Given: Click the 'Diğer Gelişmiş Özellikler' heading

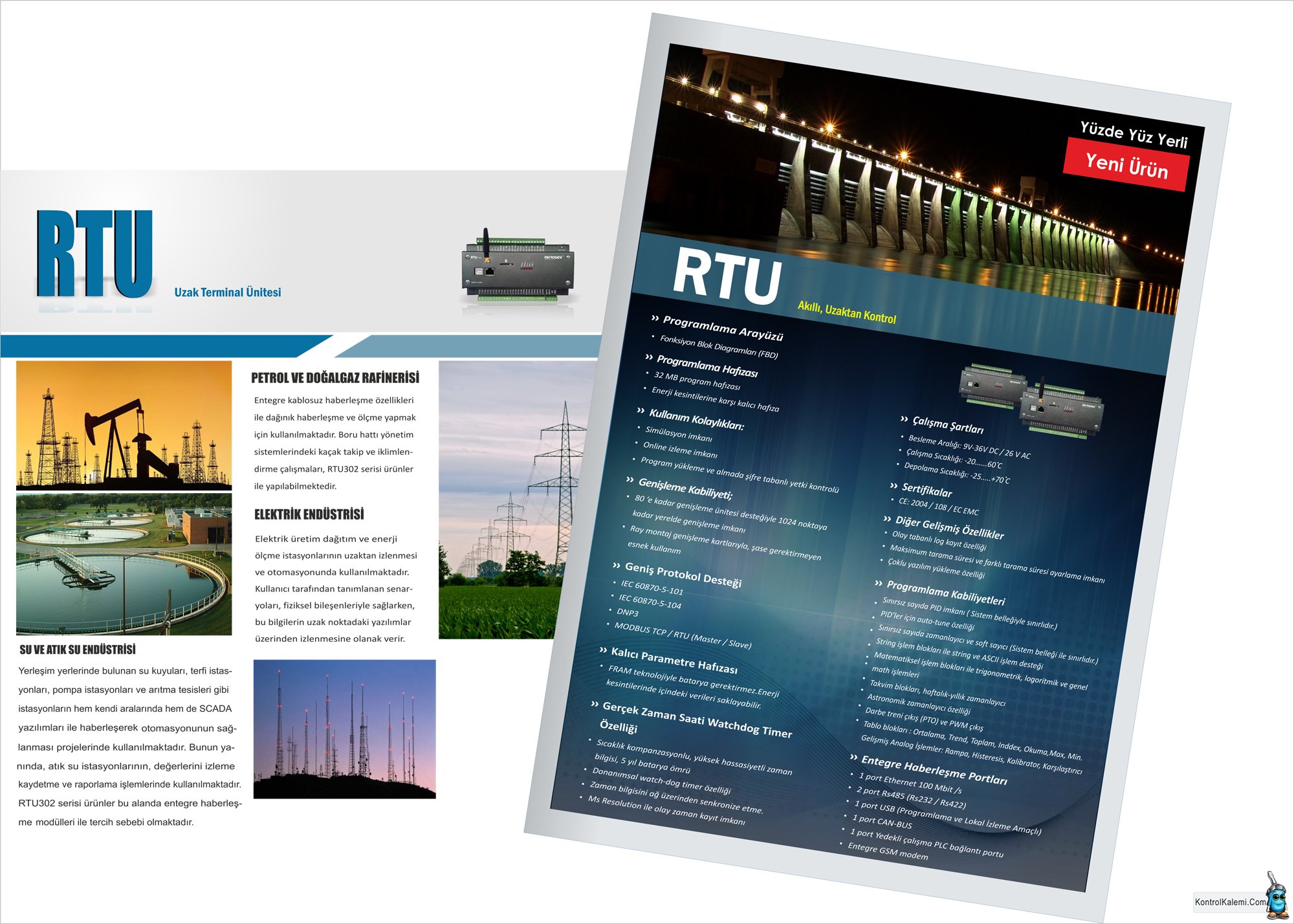Looking at the screenshot, I should click(x=949, y=528).
